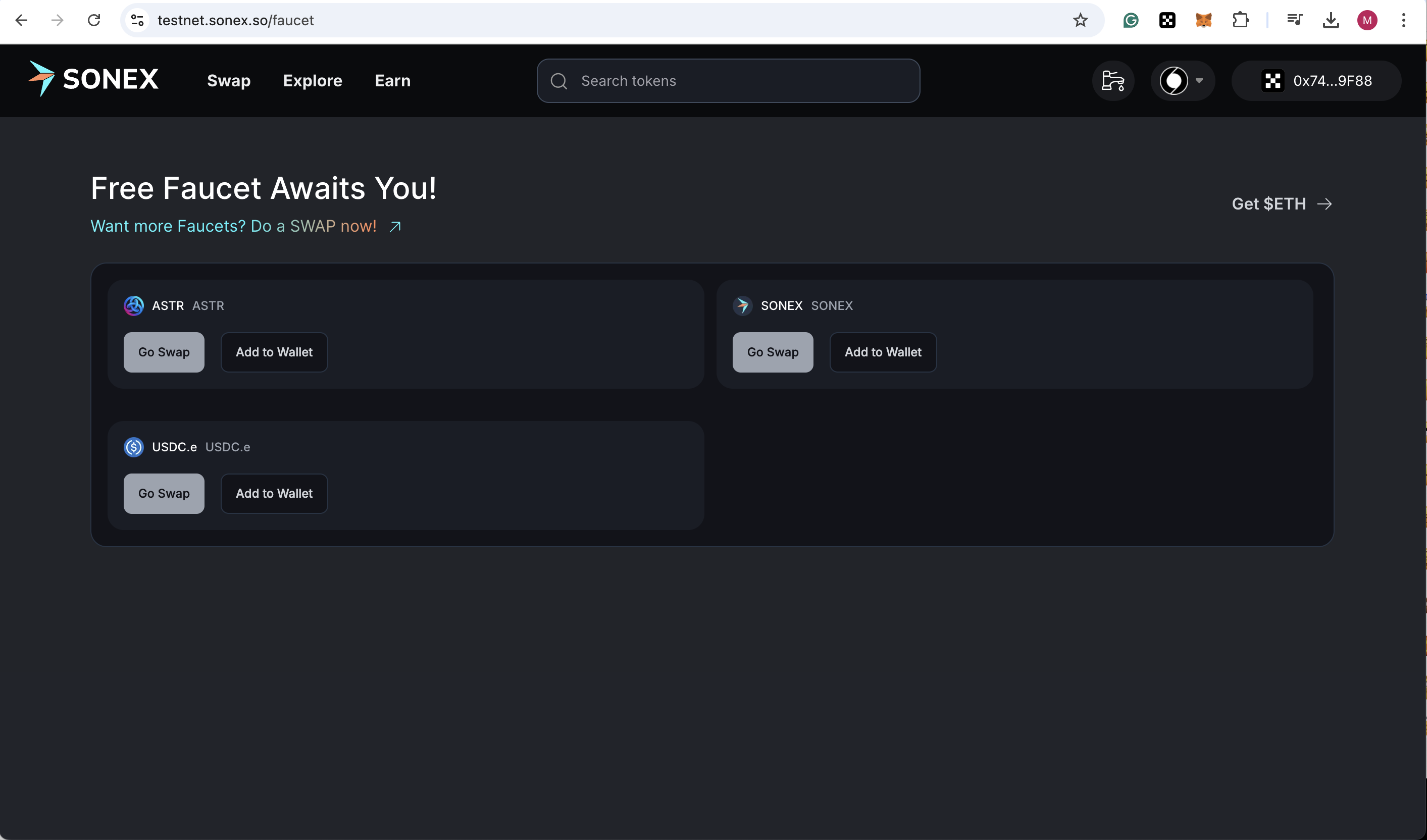Click the ASTR token icon
Image resolution: width=1427 pixels, height=840 pixels.
click(x=134, y=305)
